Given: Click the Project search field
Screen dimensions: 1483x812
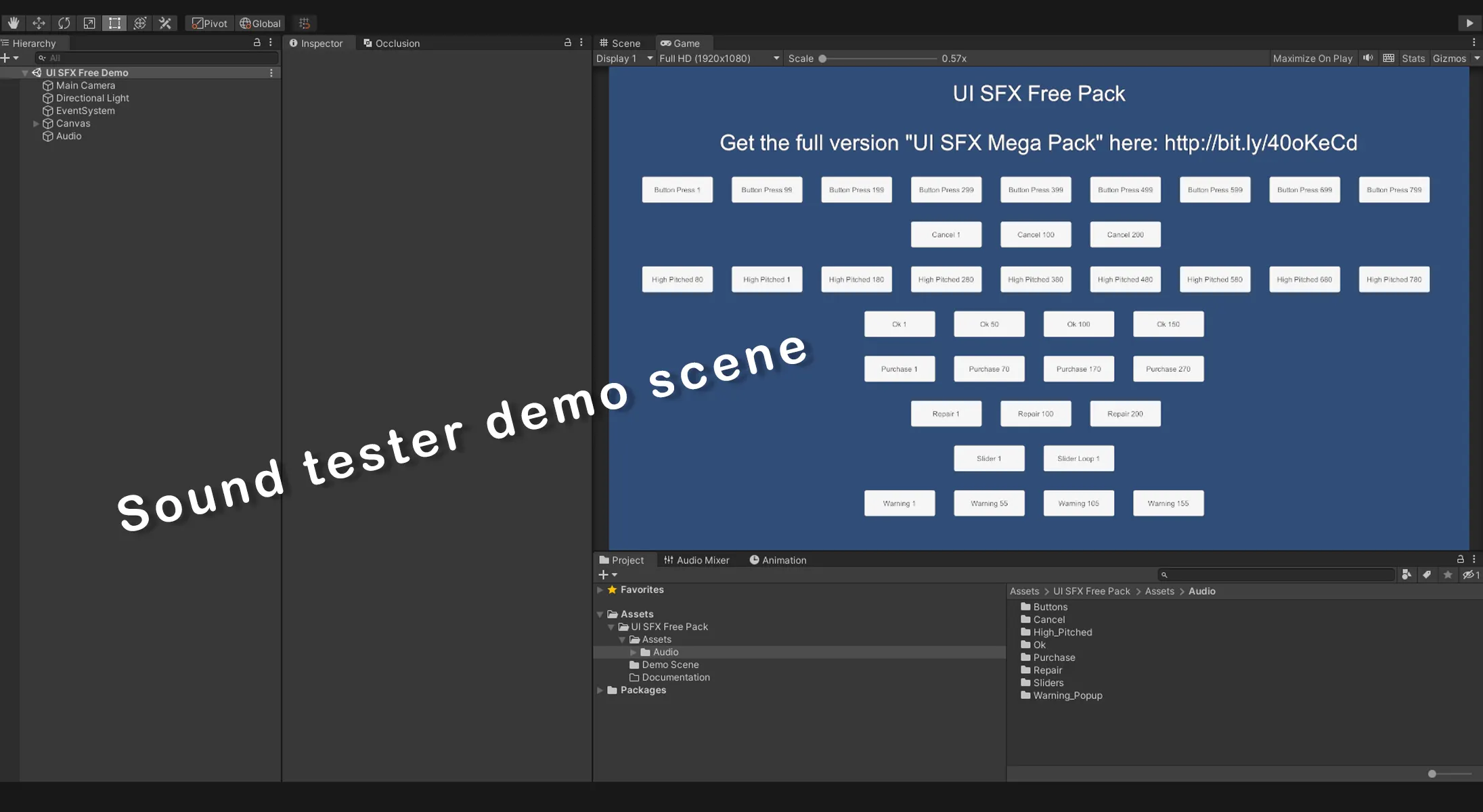Looking at the screenshot, I should point(1278,574).
